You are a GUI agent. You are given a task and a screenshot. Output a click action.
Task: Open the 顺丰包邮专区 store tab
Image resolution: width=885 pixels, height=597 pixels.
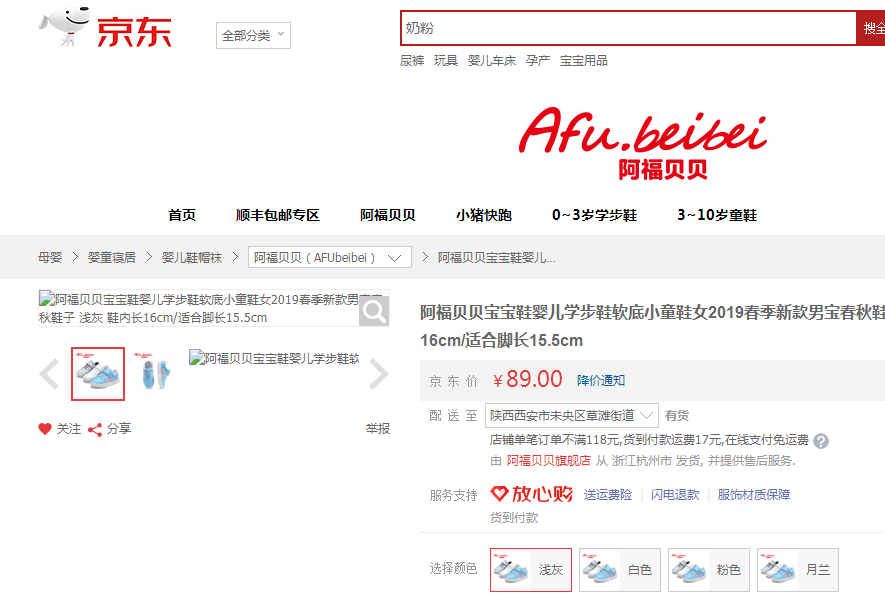(x=278, y=215)
